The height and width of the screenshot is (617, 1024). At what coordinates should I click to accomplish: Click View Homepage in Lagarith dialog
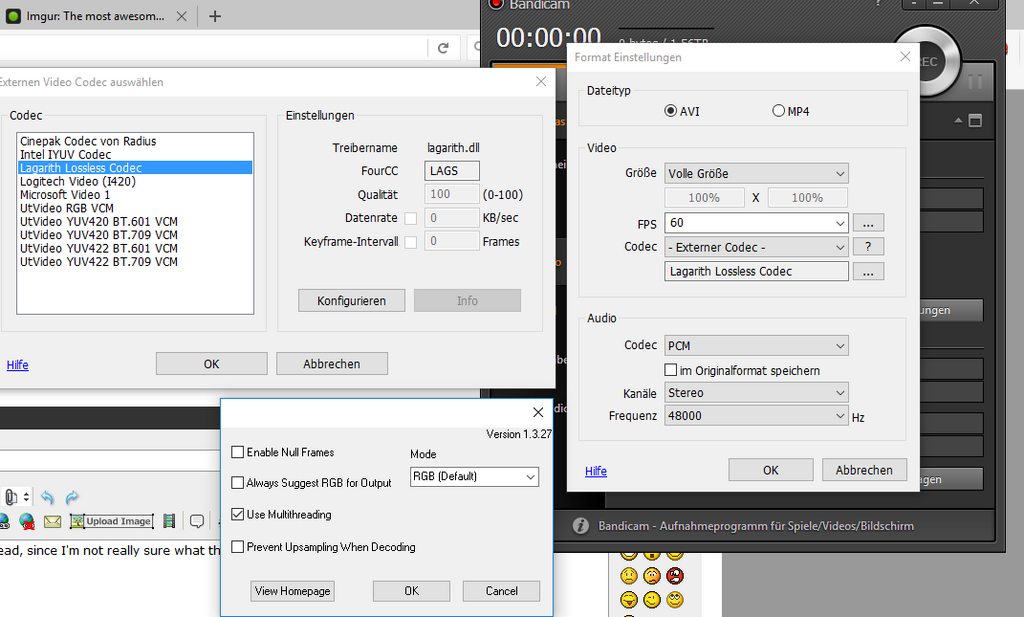293,591
